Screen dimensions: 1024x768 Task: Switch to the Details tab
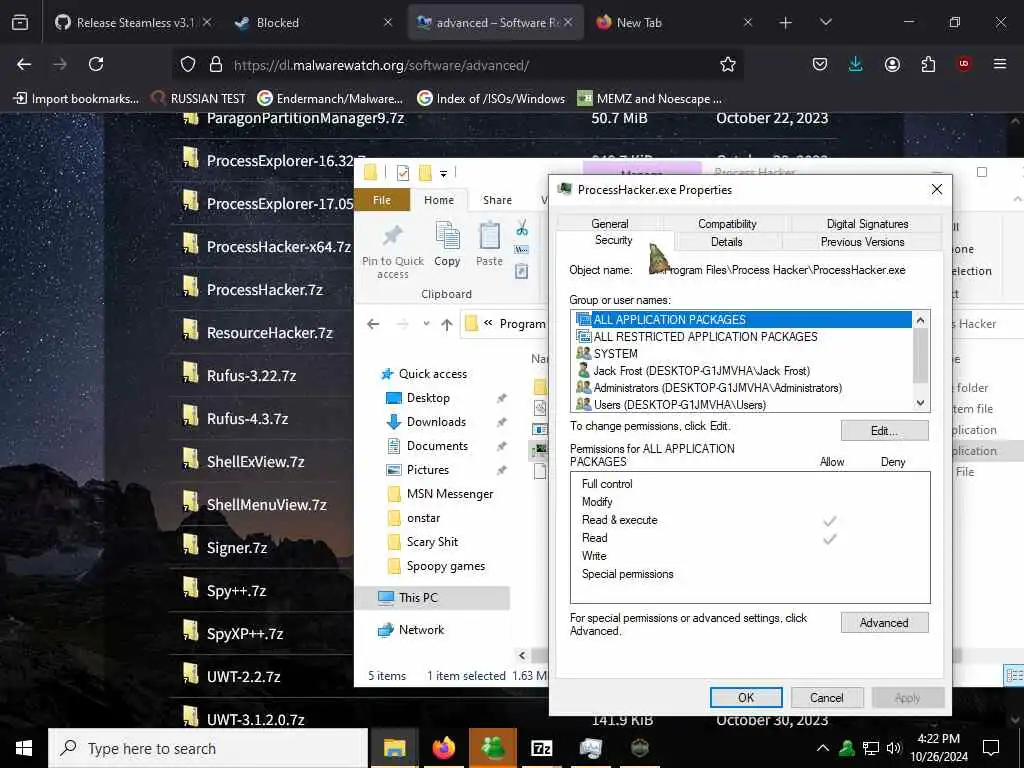pos(727,242)
